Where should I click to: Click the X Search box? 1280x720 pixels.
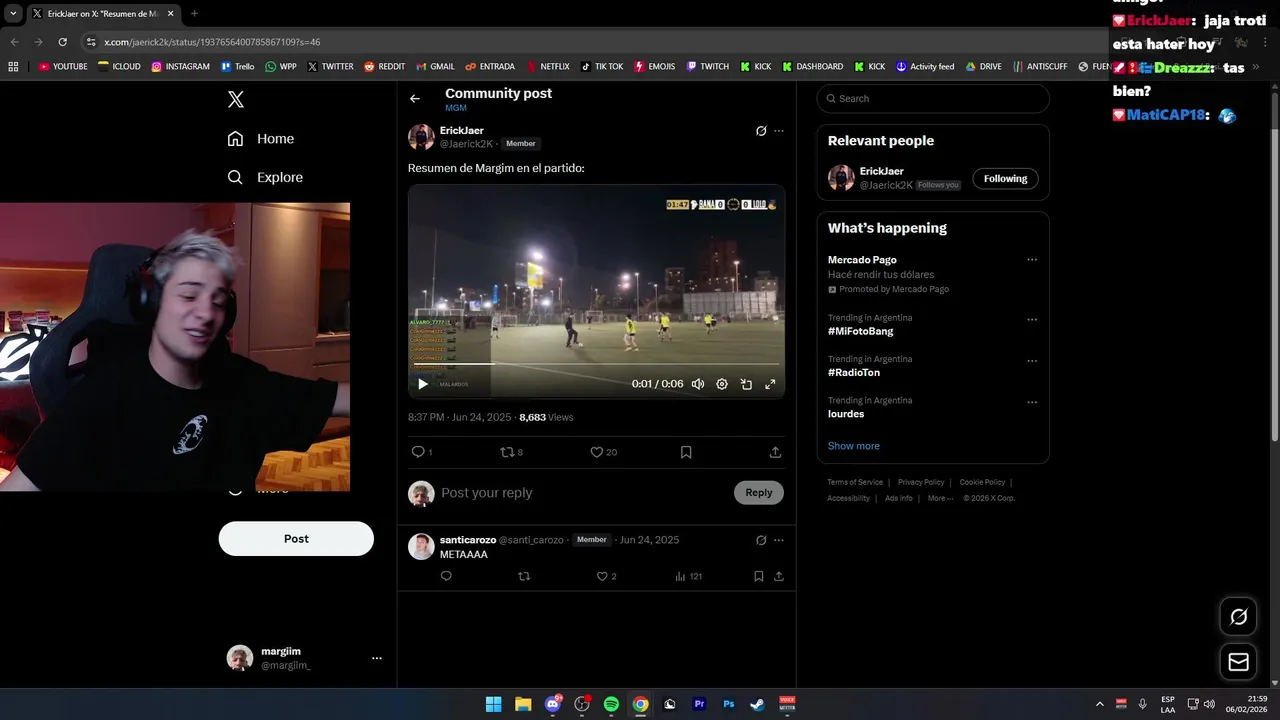click(x=933, y=99)
